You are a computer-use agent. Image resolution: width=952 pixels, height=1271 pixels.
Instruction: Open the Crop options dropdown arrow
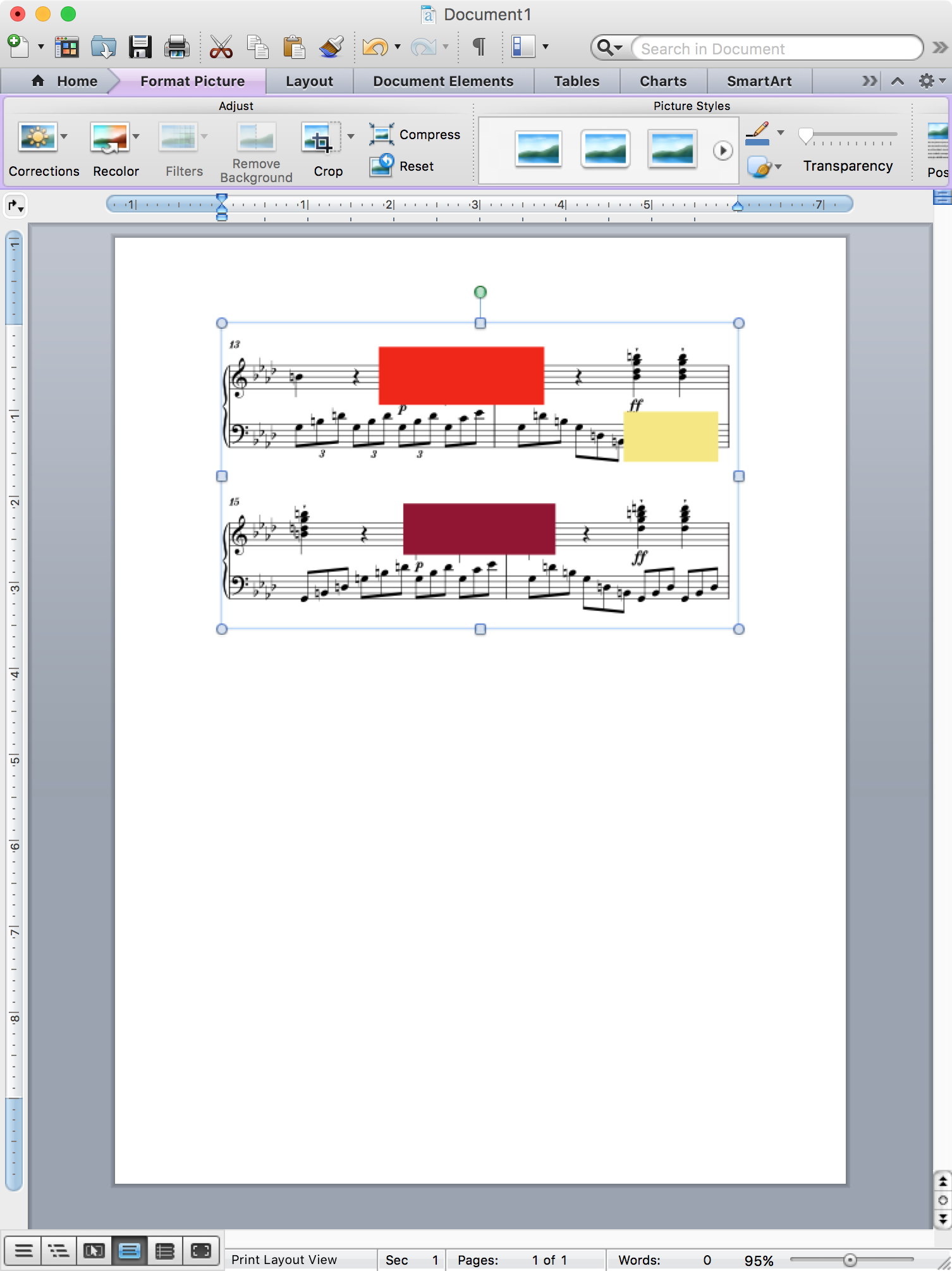pyautogui.click(x=351, y=137)
